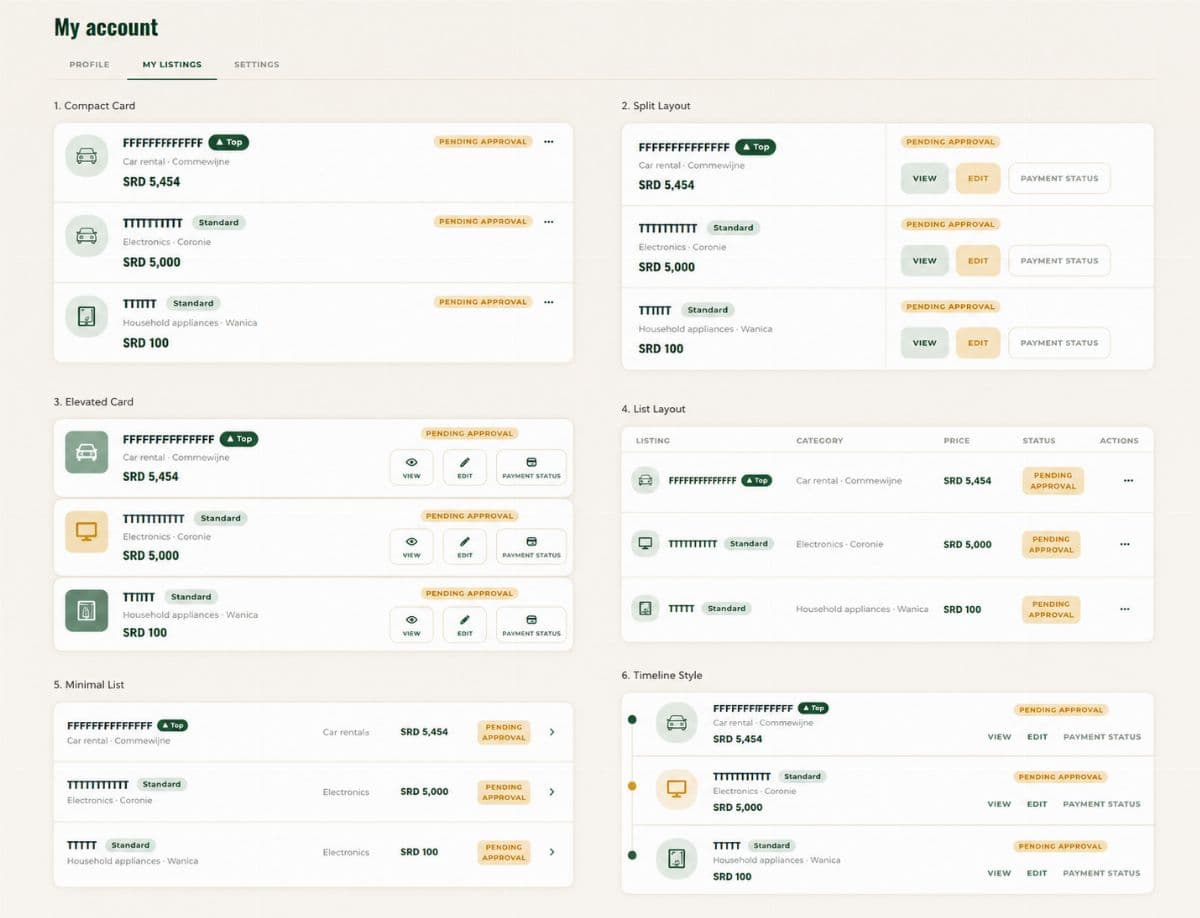Click eye View icon for SRD 5,000 Elevated Card
This screenshot has height=918, width=1200.
pos(411,541)
